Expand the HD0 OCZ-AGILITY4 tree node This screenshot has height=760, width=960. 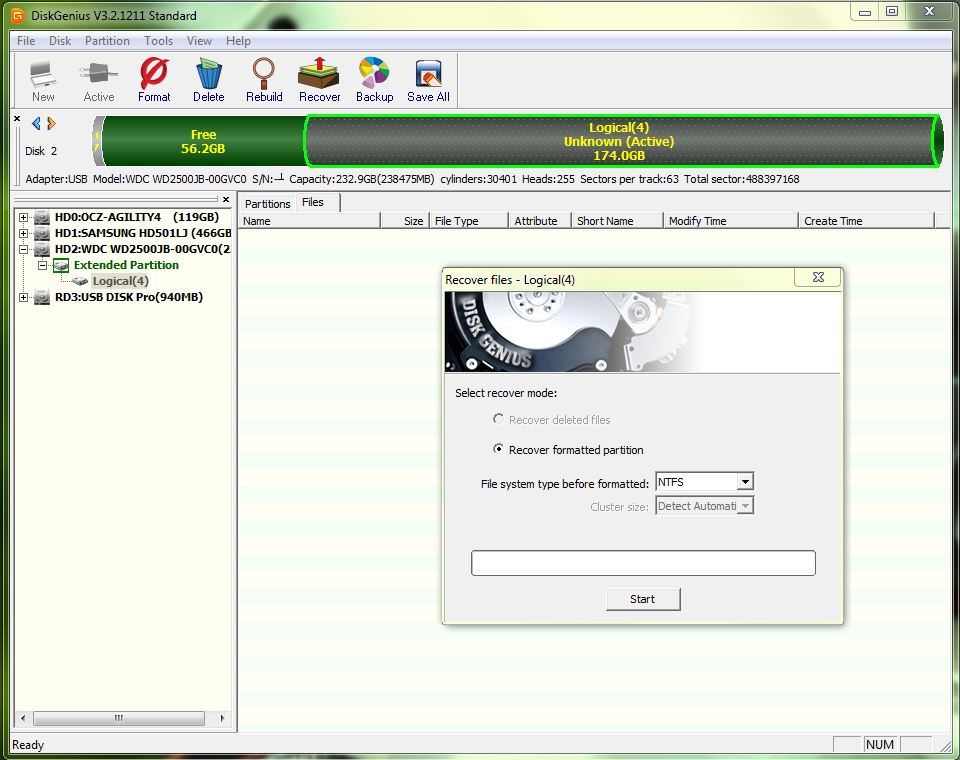[23, 217]
